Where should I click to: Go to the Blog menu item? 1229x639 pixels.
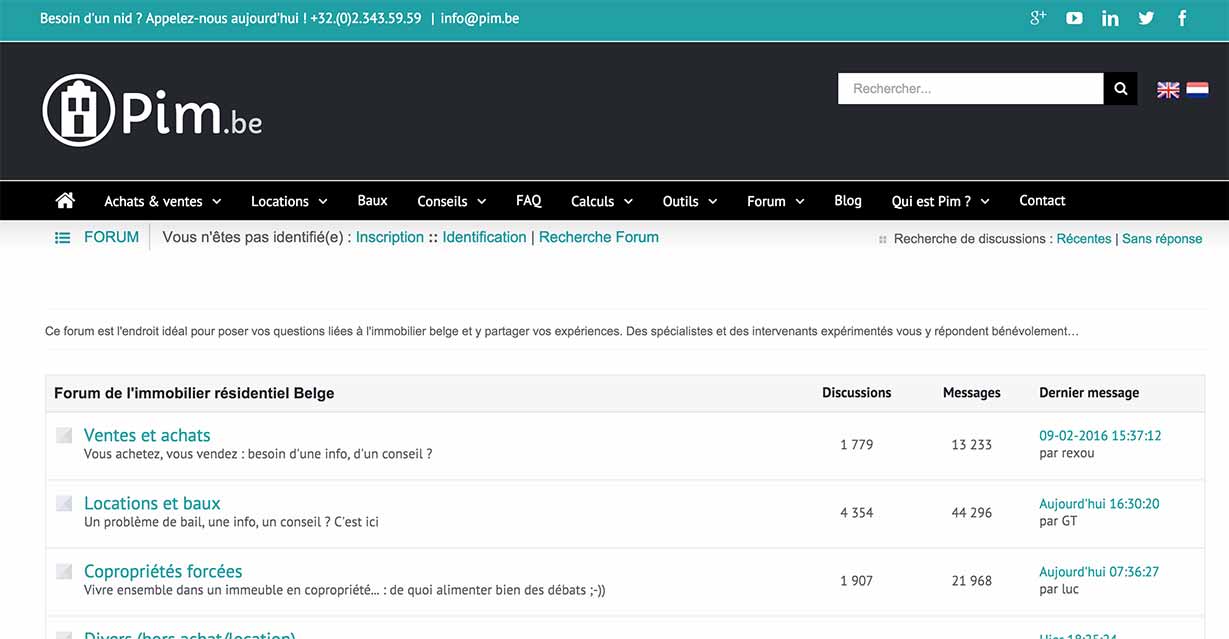(847, 201)
